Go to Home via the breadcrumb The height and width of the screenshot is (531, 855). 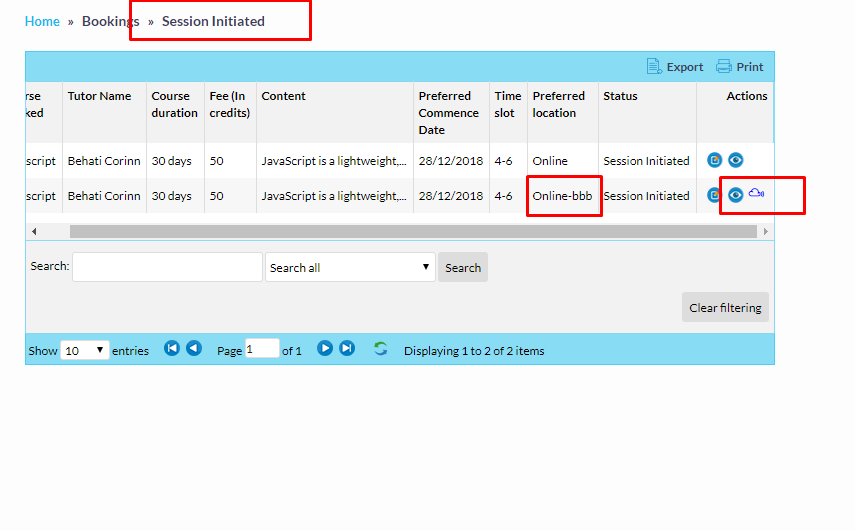(42, 21)
